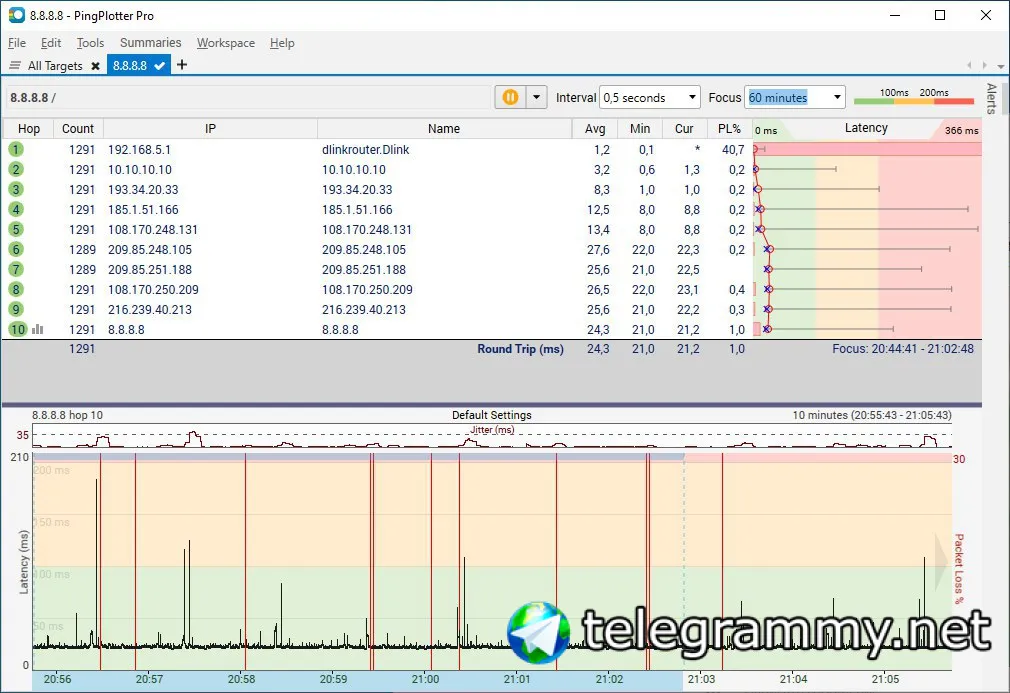Click the 20:58 mark on timeline axis
Viewport: 1010px width, 693px height.
[241, 679]
